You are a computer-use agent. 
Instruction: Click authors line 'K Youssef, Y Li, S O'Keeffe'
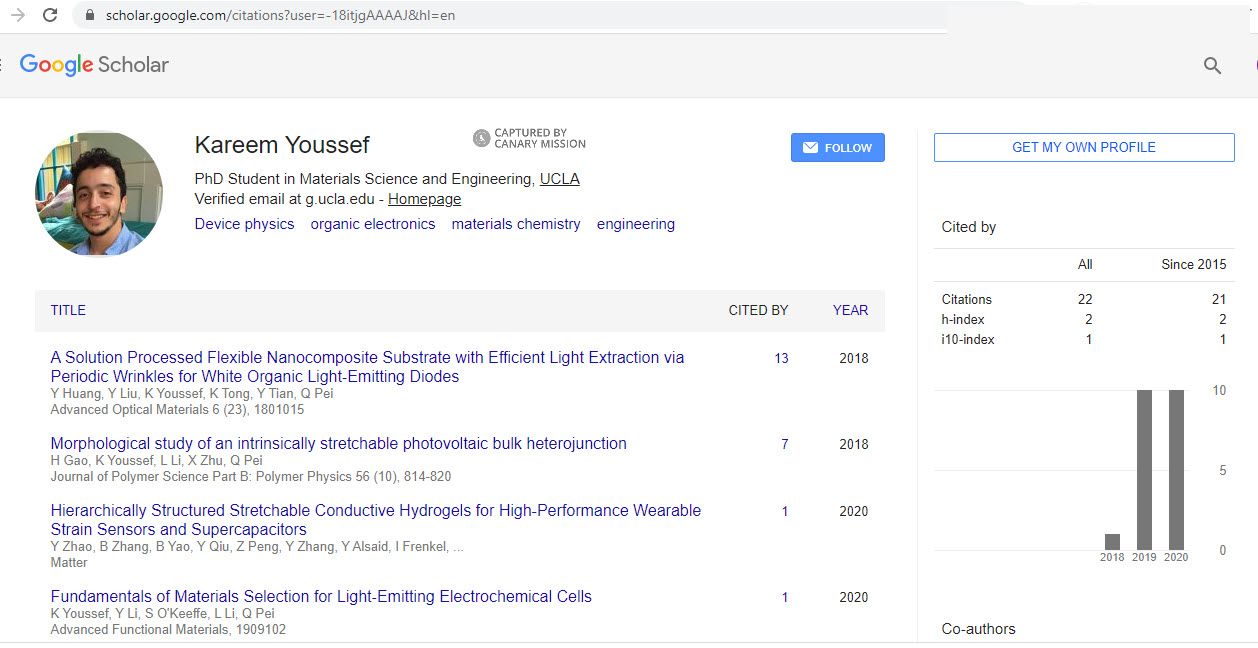(162, 614)
